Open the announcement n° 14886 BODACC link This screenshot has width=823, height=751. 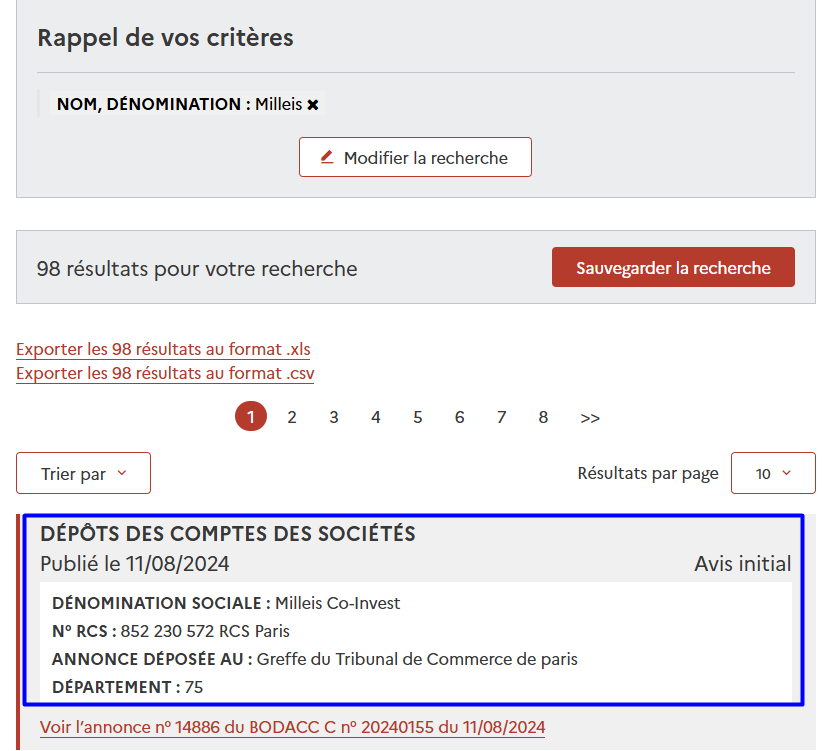pyautogui.click(x=292, y=727)
